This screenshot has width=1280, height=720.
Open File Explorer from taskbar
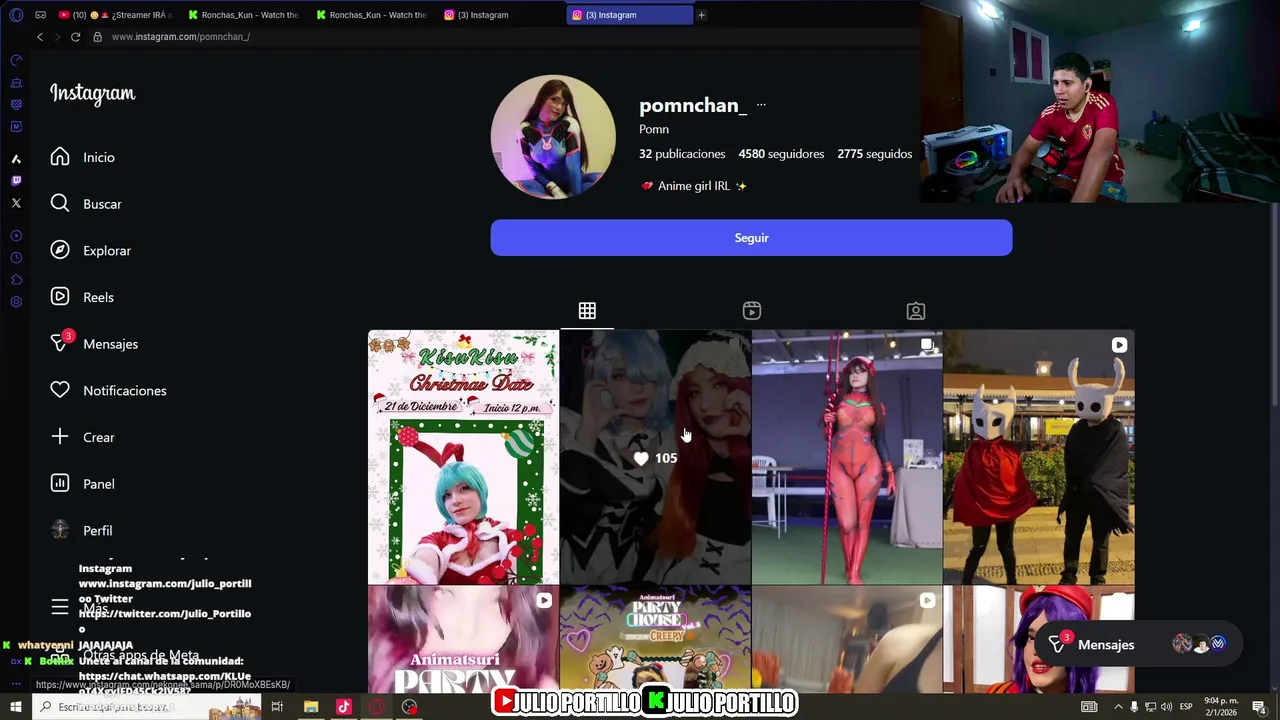(x=311, y=707)
